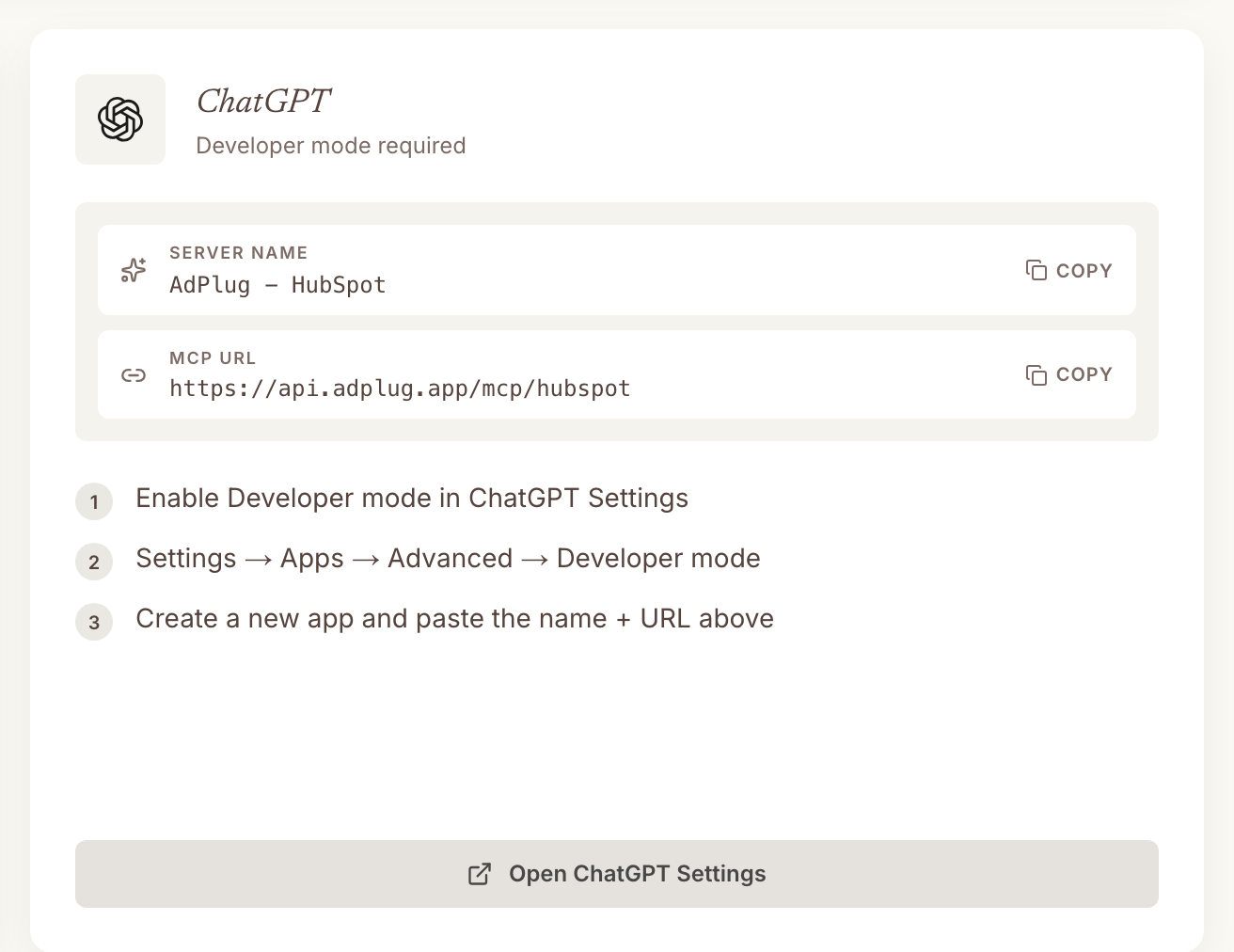Click the link icon beside MCP URL
1234x952 pixels.
point(134,375)
